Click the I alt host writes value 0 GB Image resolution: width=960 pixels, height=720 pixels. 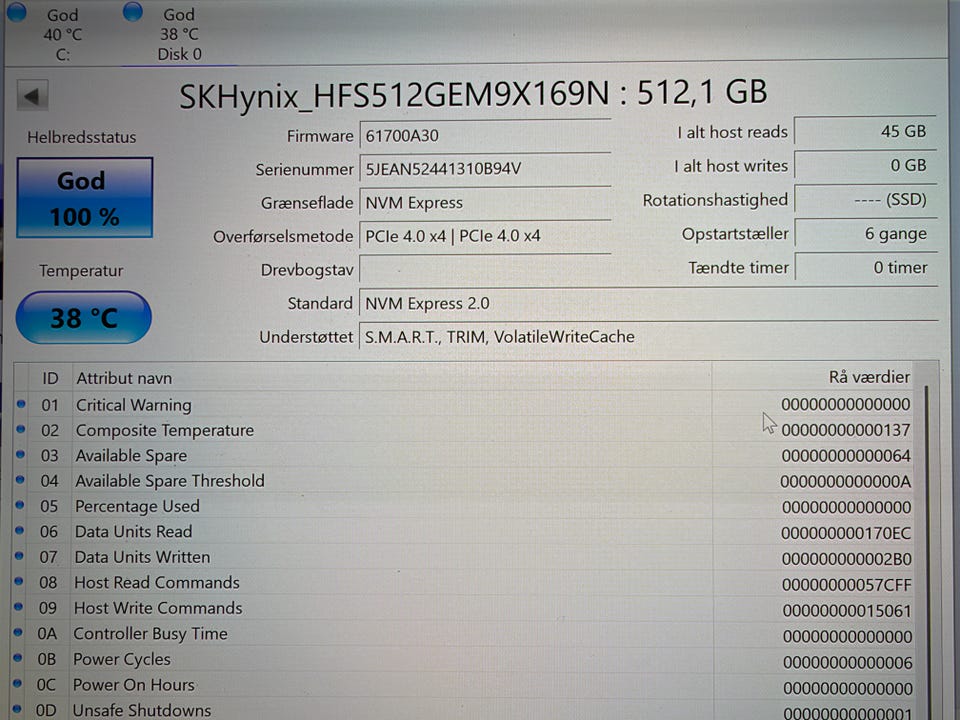(866, 165)
